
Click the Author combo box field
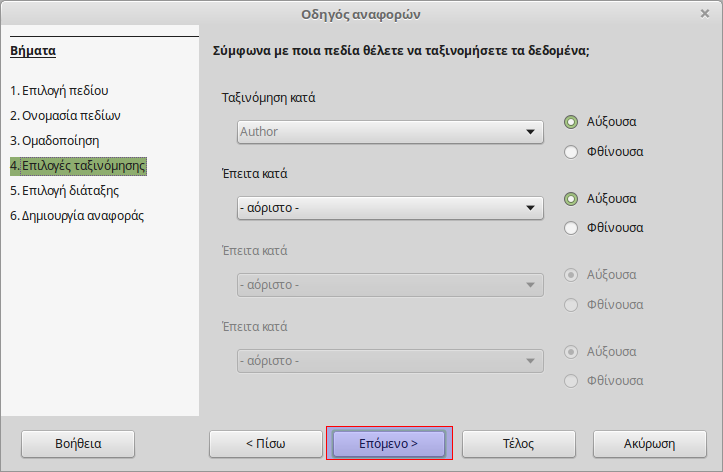pyautogui.click(x=390, y=132)
